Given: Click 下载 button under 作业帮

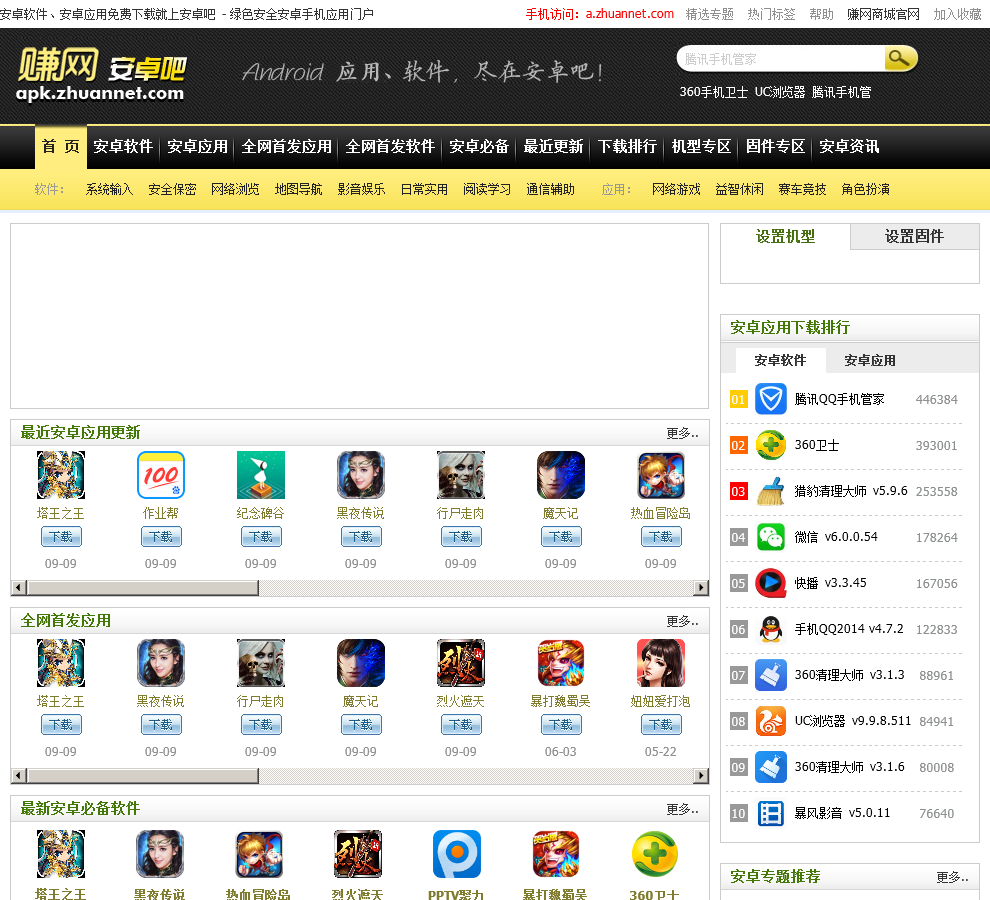Looking at the screenshot, I should [x=161, y=537].
